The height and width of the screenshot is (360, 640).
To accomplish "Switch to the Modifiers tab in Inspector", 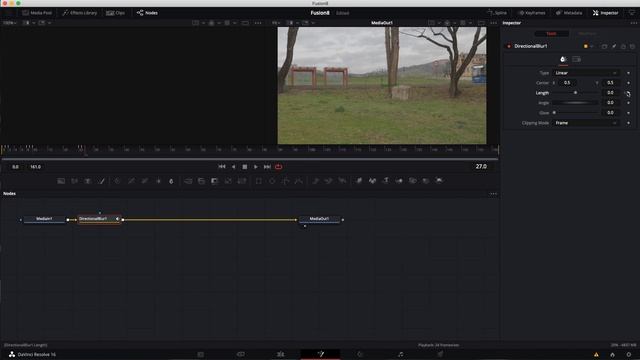I will (x=587, y=34).
